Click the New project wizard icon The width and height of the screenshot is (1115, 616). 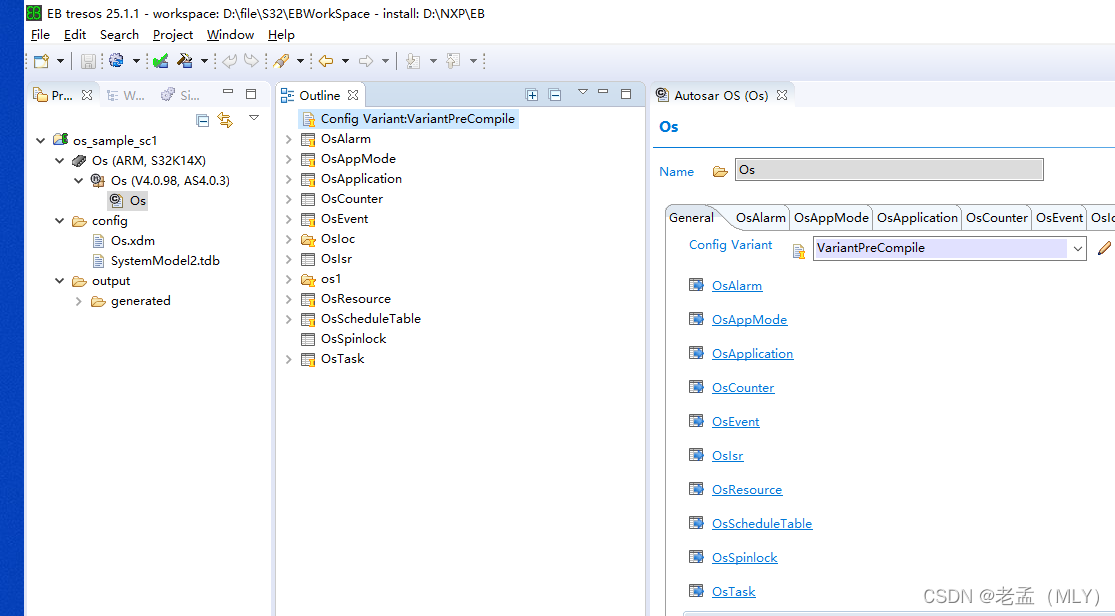[x=41, y=61]
